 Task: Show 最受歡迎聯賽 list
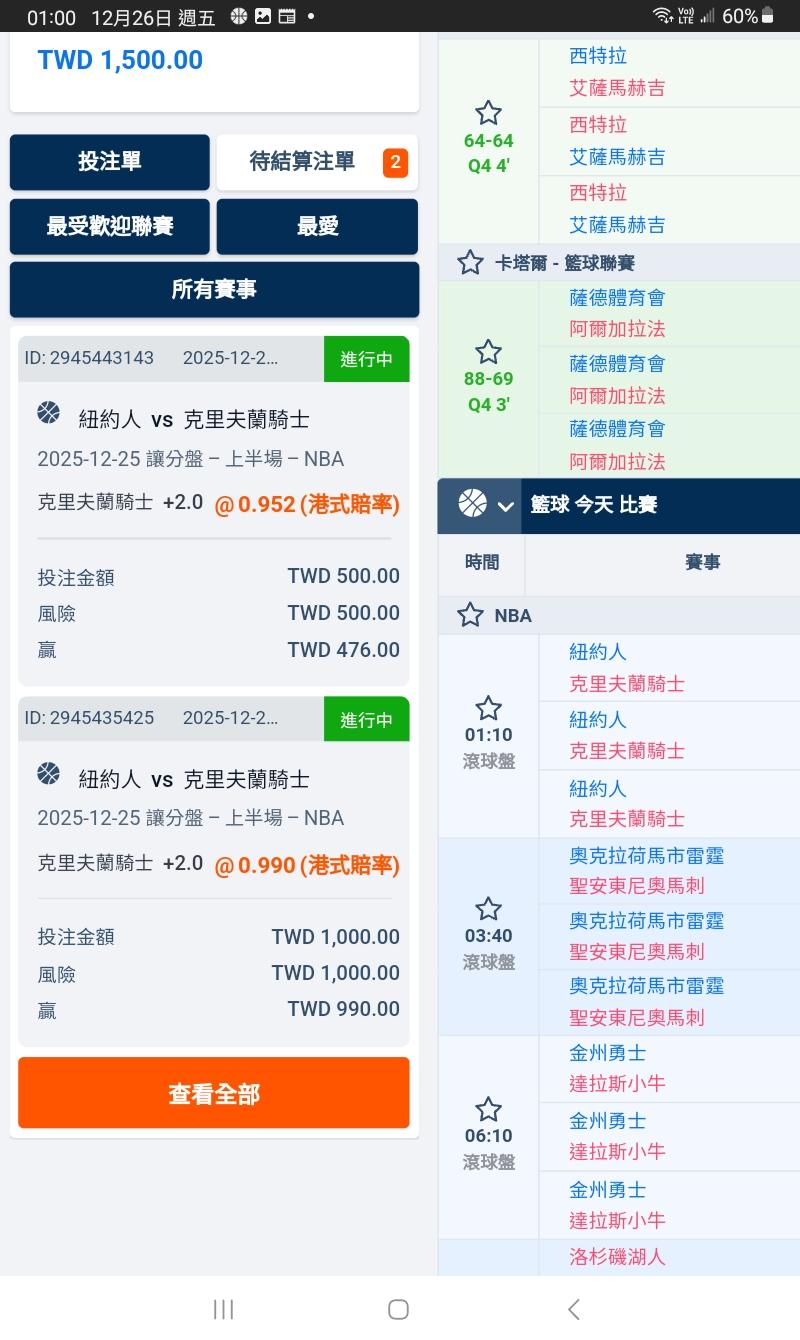click(110, 226)
